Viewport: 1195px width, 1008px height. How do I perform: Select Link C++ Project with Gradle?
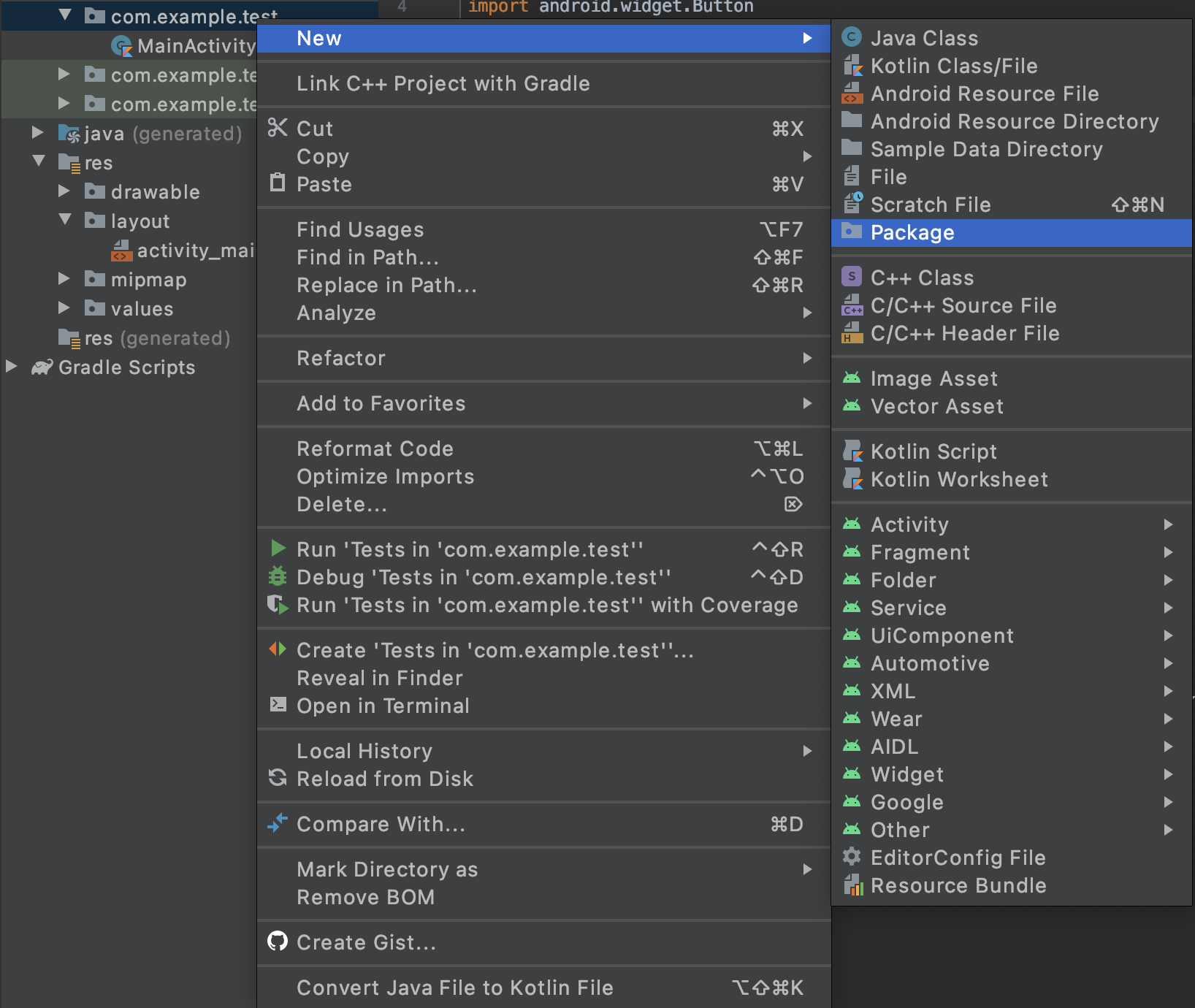pyautogui.click(x=543, y=83)
